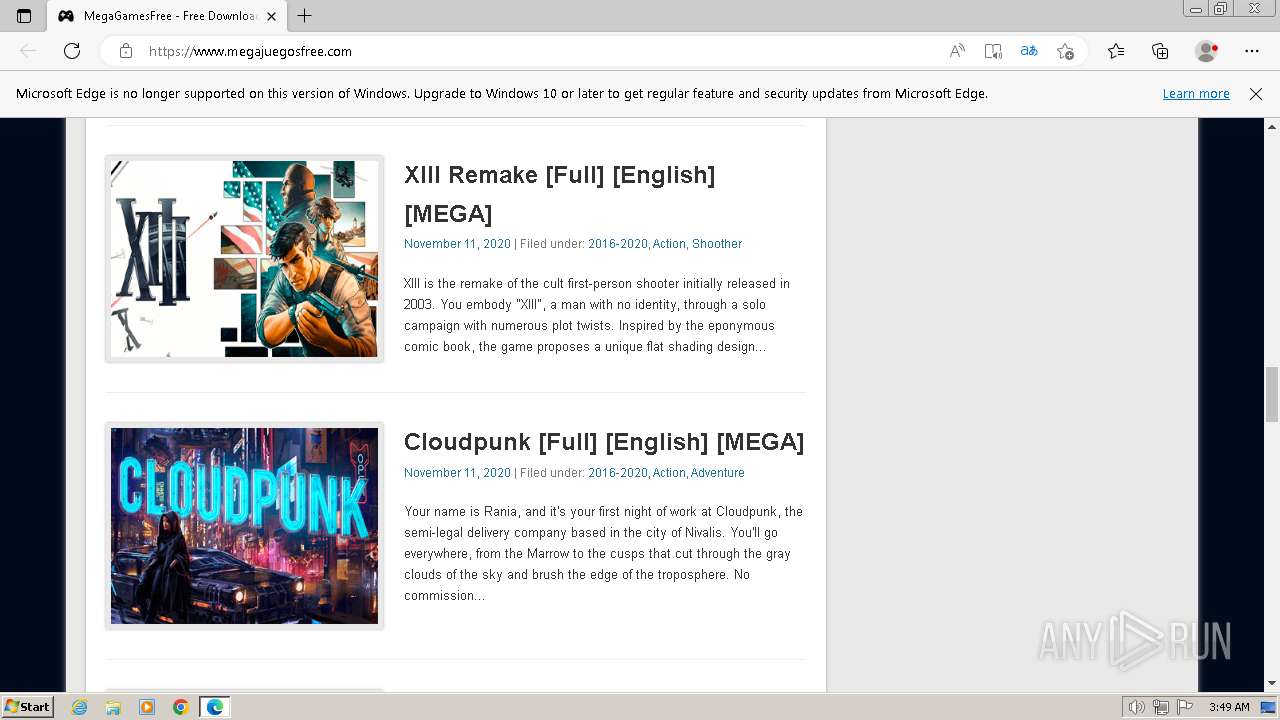This screenshot has height=720, width=1280.
Task: Click the scrollbar down arrow
Action: [1272, 684]
